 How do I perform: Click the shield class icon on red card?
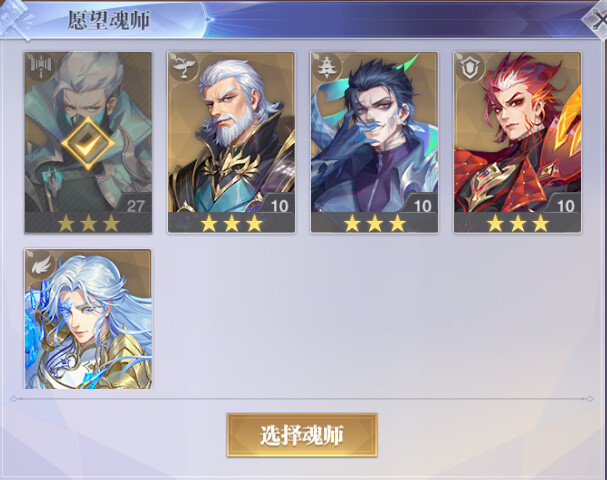pos(468,67)
